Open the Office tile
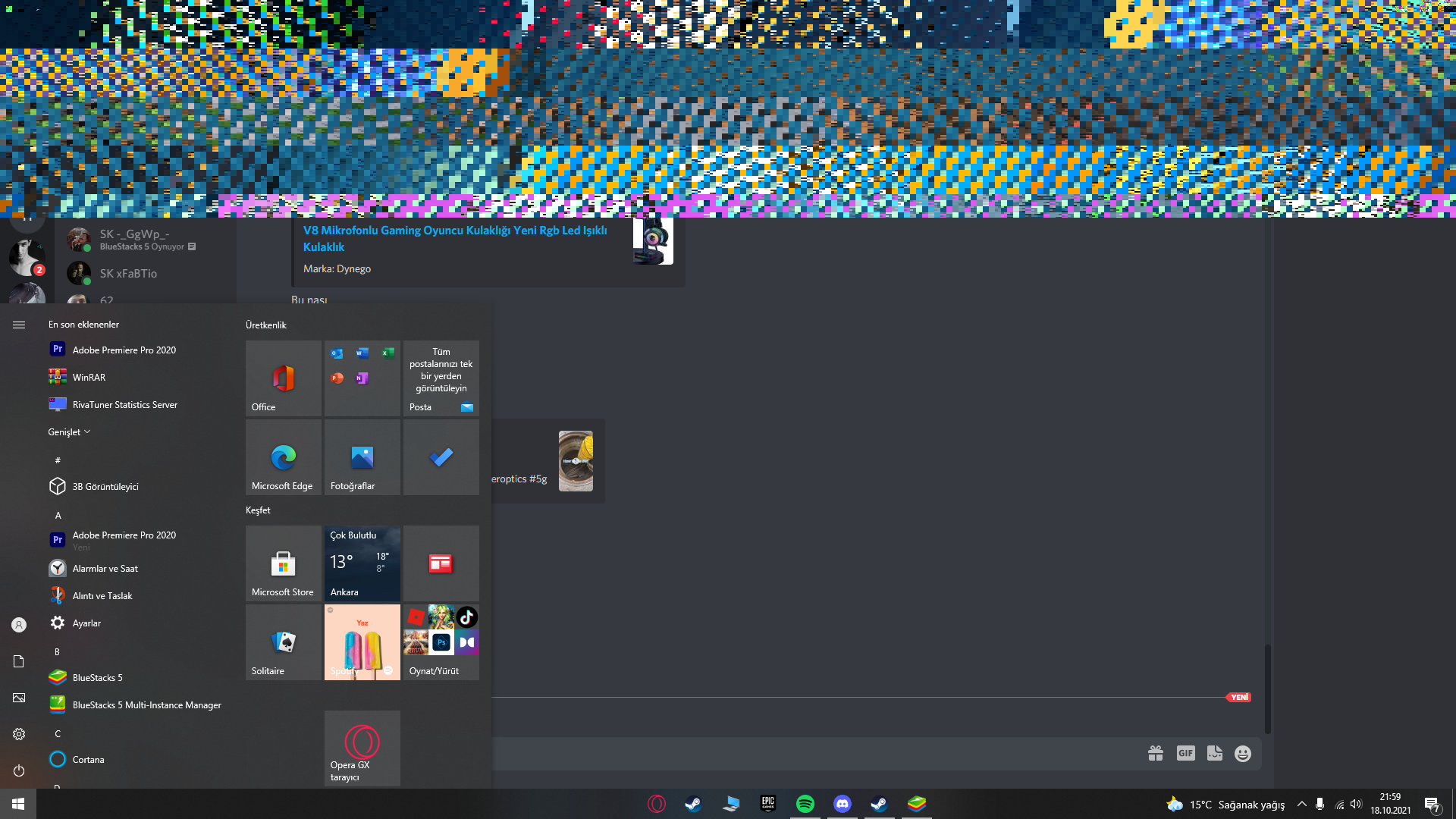The image size is (1456, 819). (283, 378)
